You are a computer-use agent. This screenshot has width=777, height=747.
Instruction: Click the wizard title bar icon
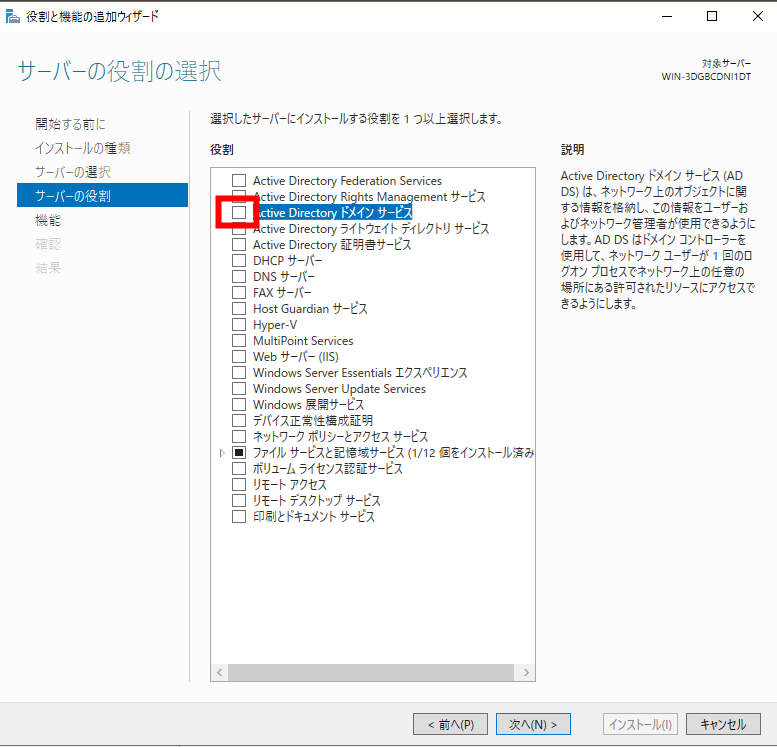pos(12,16)
